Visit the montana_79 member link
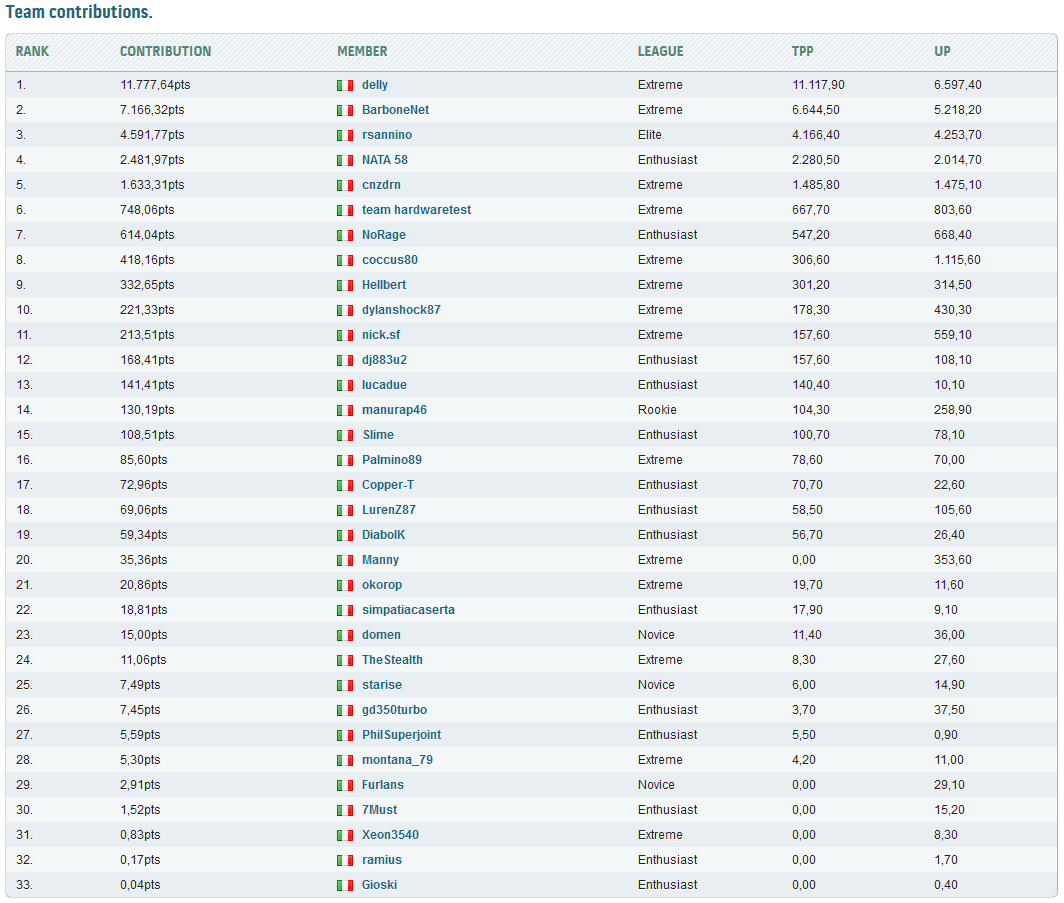The width and height of the screenshot is (1064, 903). point(397,759)
